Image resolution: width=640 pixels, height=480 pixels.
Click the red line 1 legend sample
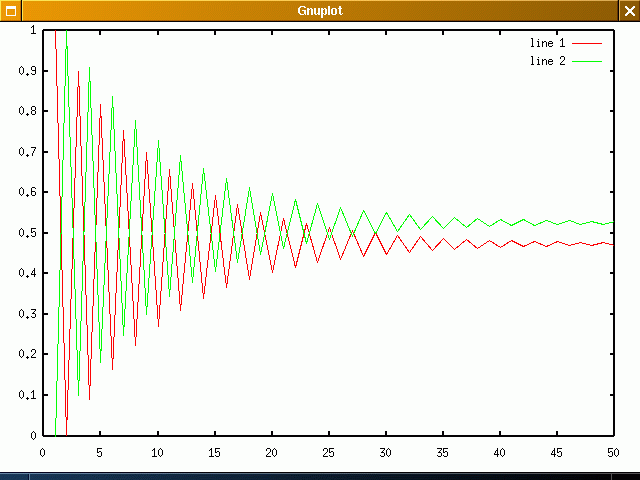point(587,44)
